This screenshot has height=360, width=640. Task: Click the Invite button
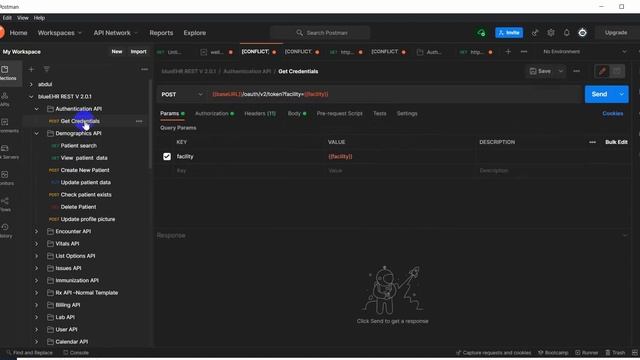(x=509, y=33)
